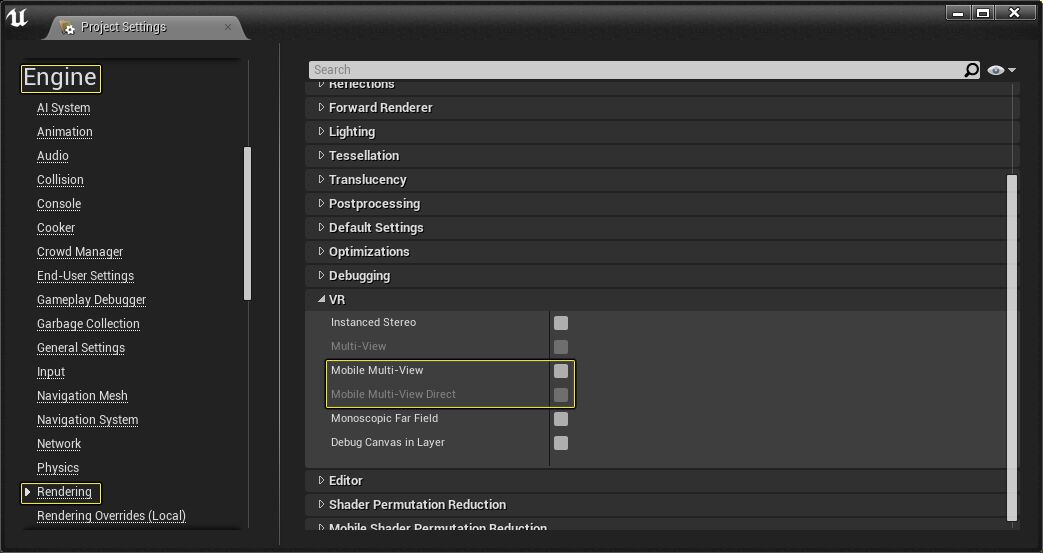Expand the Shader Permutation Reduction section
Viewport: 1043px width, 553px height.
pos(321,504)
